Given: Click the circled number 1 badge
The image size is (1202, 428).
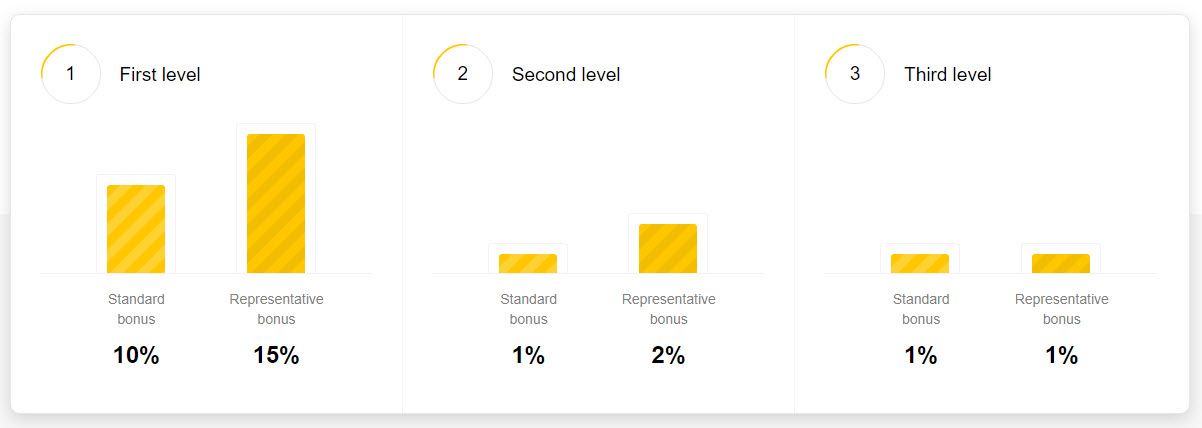Looking at the screenshot, I should click(x=70, y=74).
